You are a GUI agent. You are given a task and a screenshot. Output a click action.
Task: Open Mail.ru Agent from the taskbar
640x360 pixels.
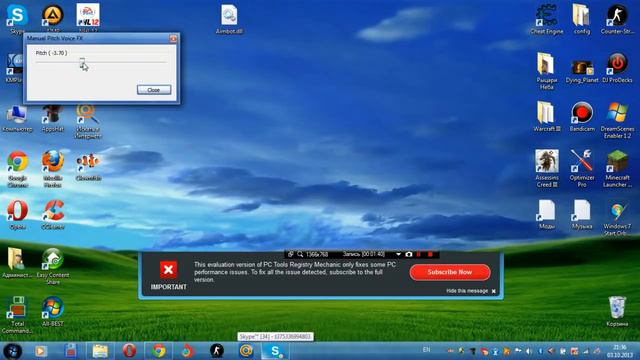tap(246, 351)
